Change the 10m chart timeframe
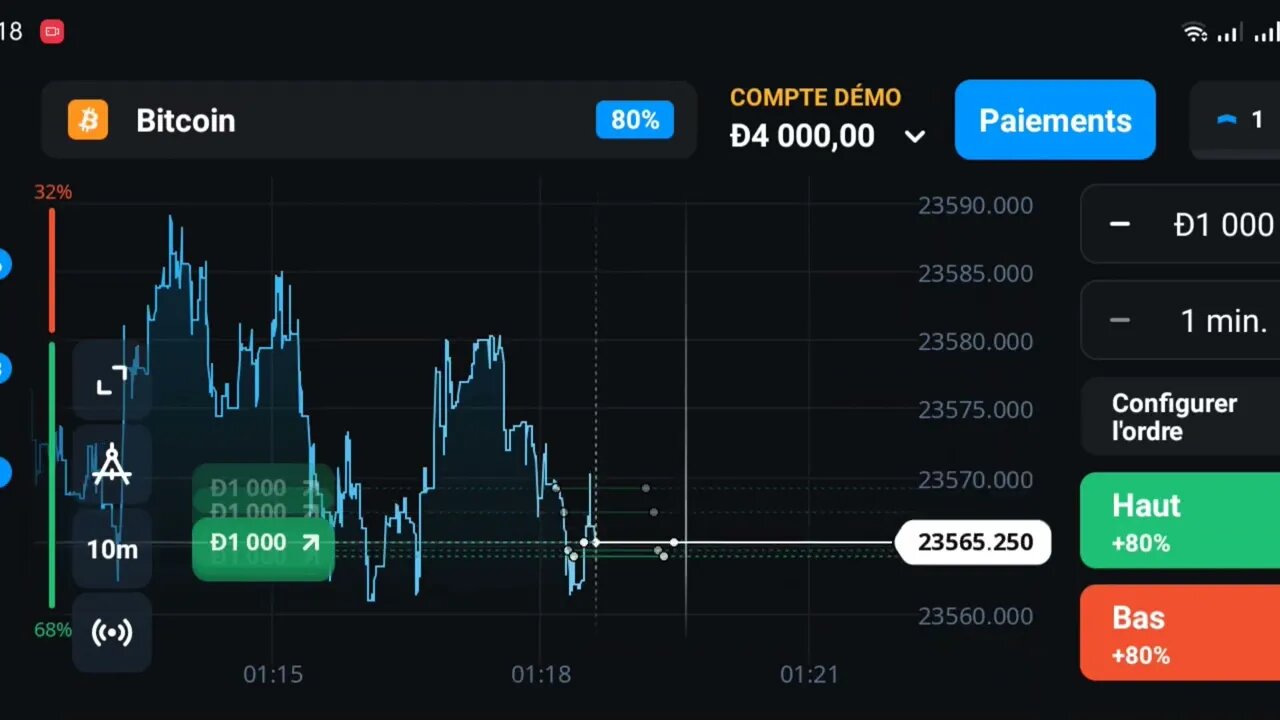The image size is (1280, 720). click(x=112, y=549)
